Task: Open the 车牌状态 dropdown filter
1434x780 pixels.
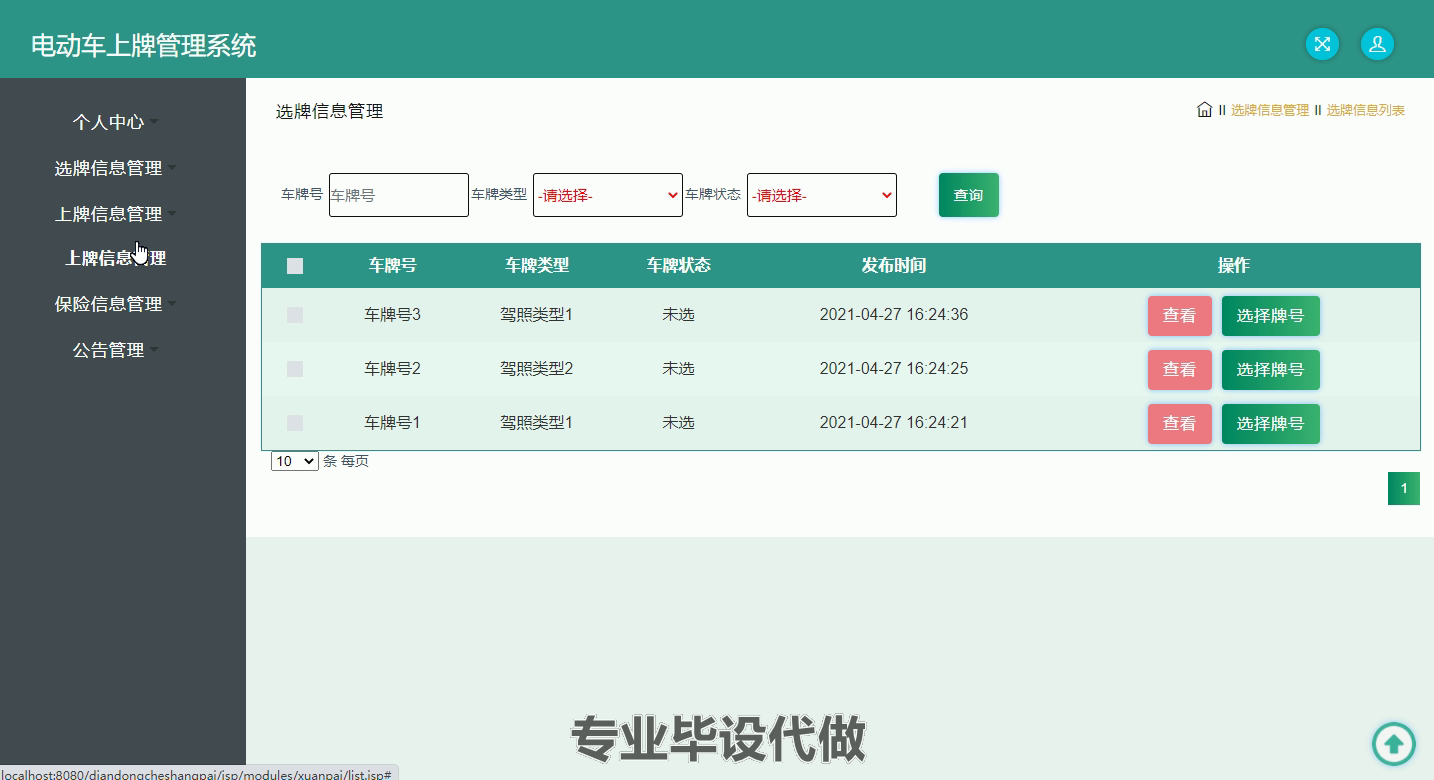Action: (822, 195)
